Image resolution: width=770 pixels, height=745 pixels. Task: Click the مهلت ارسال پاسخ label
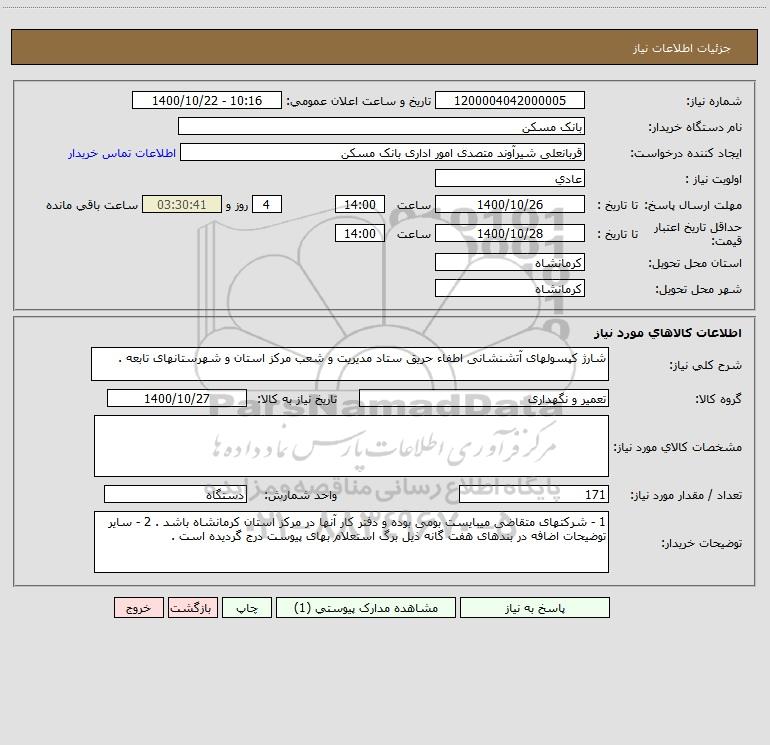[x=693, y=205]
